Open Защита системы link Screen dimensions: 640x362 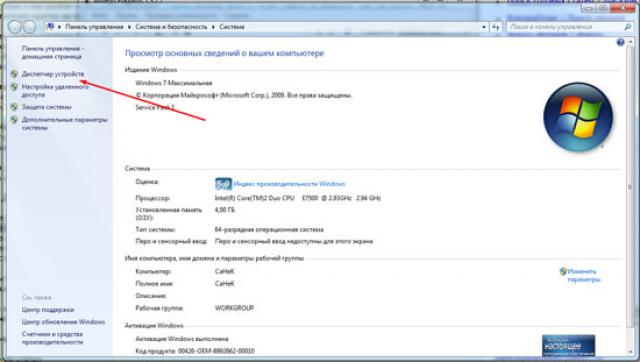(47, 107)
